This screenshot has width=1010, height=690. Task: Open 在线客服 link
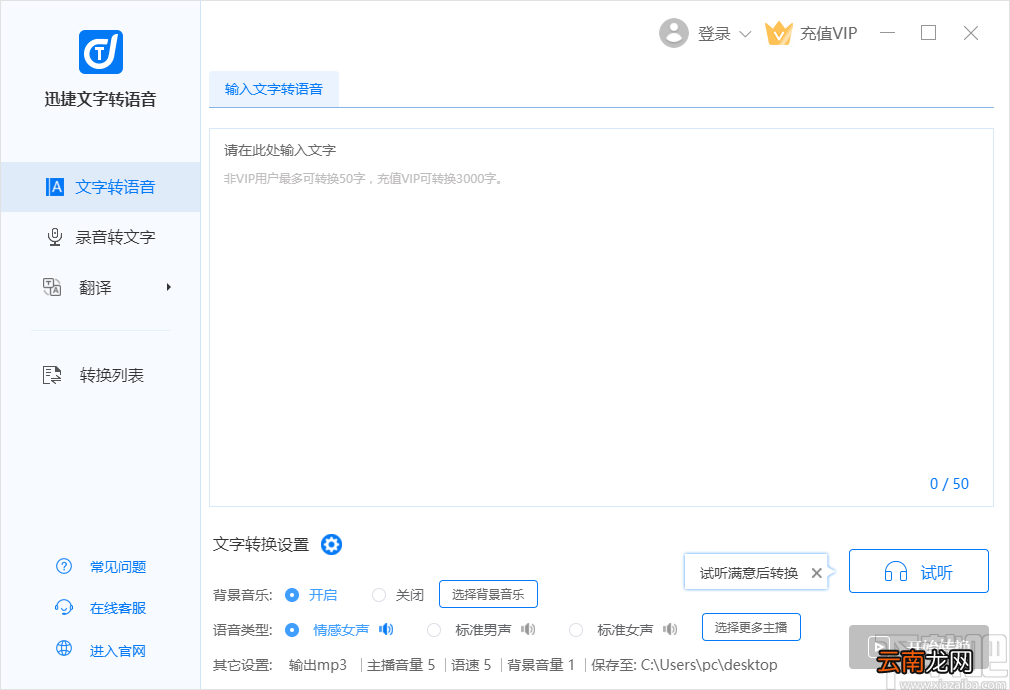[118, 608]
